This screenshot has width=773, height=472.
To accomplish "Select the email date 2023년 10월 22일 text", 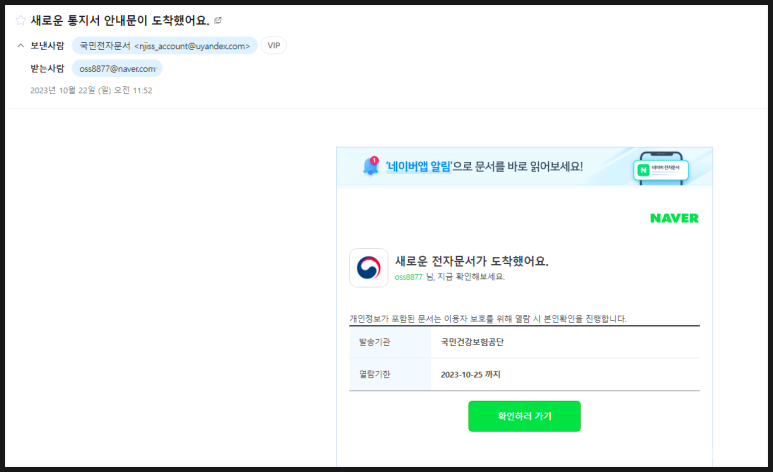I will 91,90.
